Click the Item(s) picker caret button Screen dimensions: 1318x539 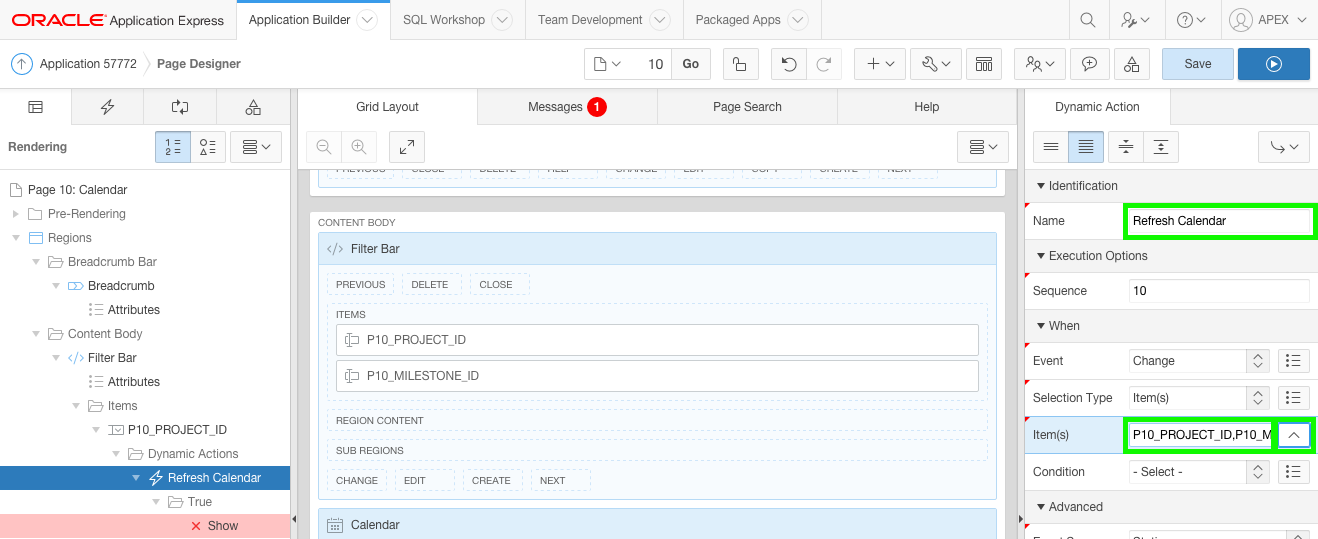pyautogui.click(x=1295, y=435)
